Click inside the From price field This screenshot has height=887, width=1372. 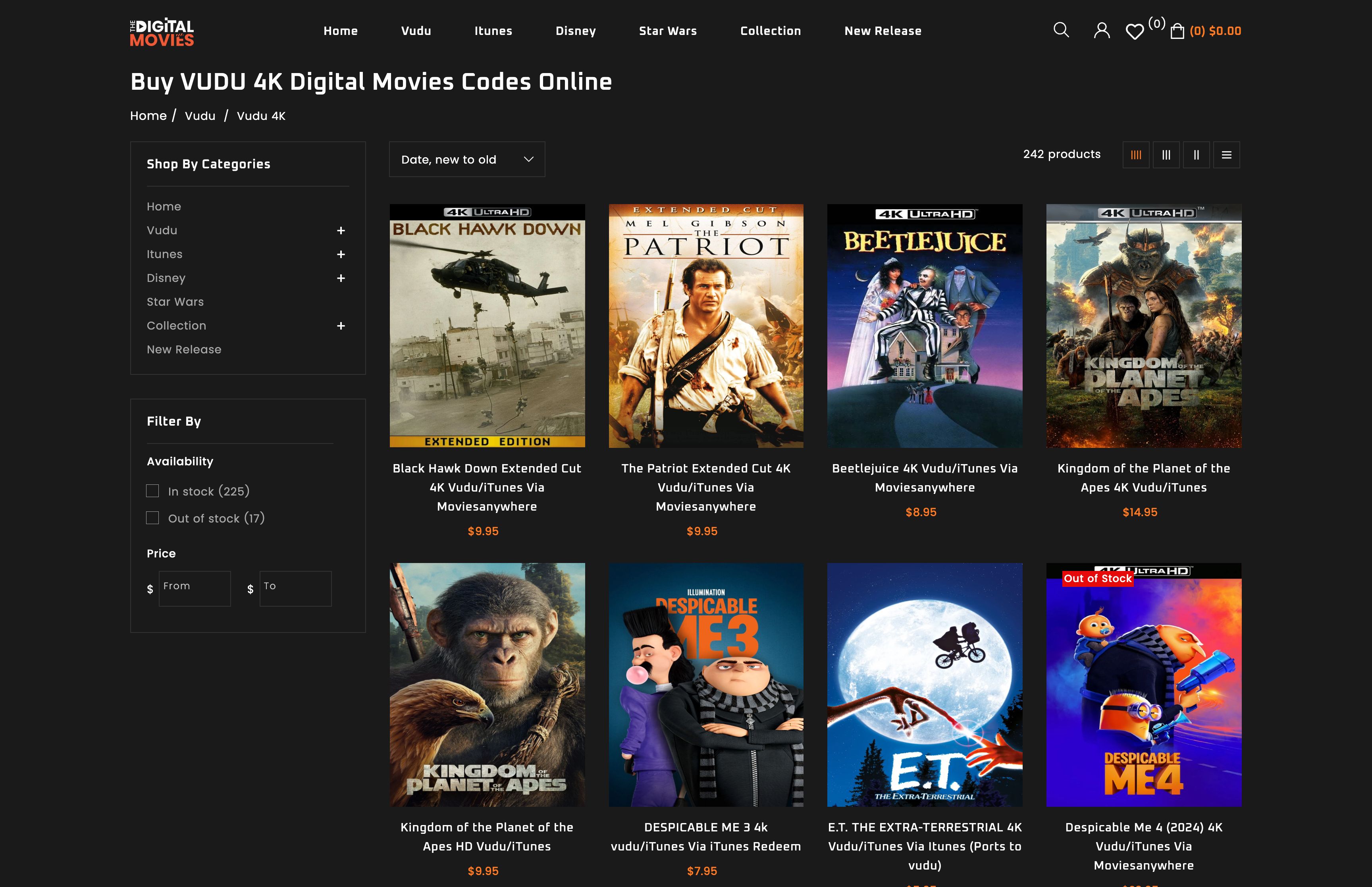[x=195, y=588]
